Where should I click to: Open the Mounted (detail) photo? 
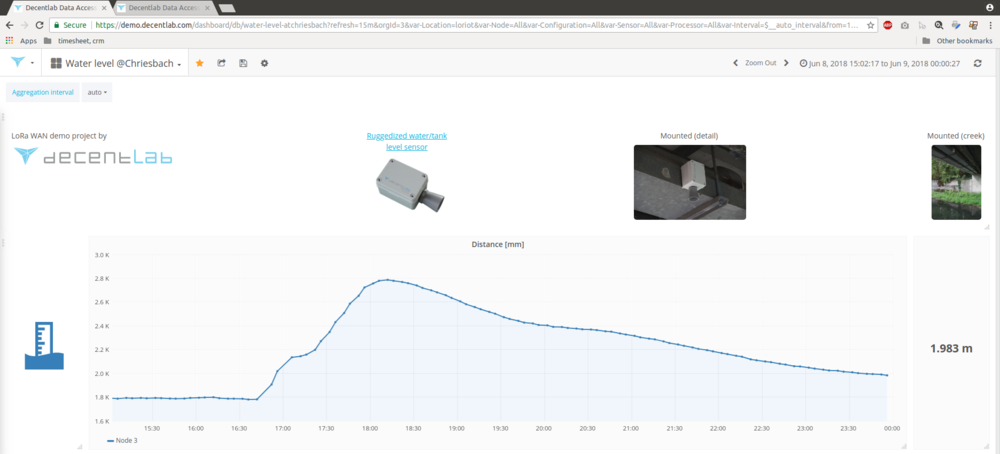pos(689,182)
